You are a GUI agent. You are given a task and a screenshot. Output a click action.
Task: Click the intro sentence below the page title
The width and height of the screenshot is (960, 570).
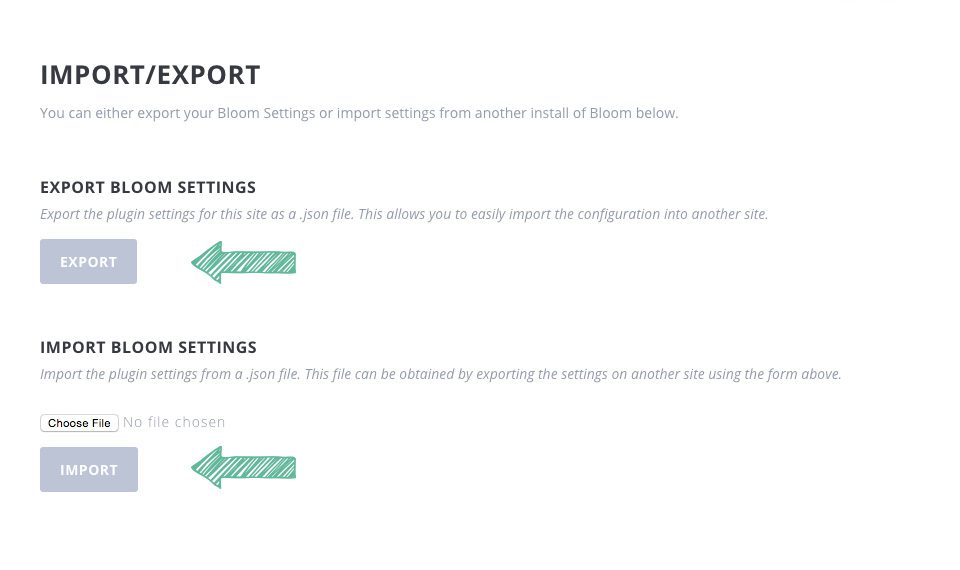359,113
